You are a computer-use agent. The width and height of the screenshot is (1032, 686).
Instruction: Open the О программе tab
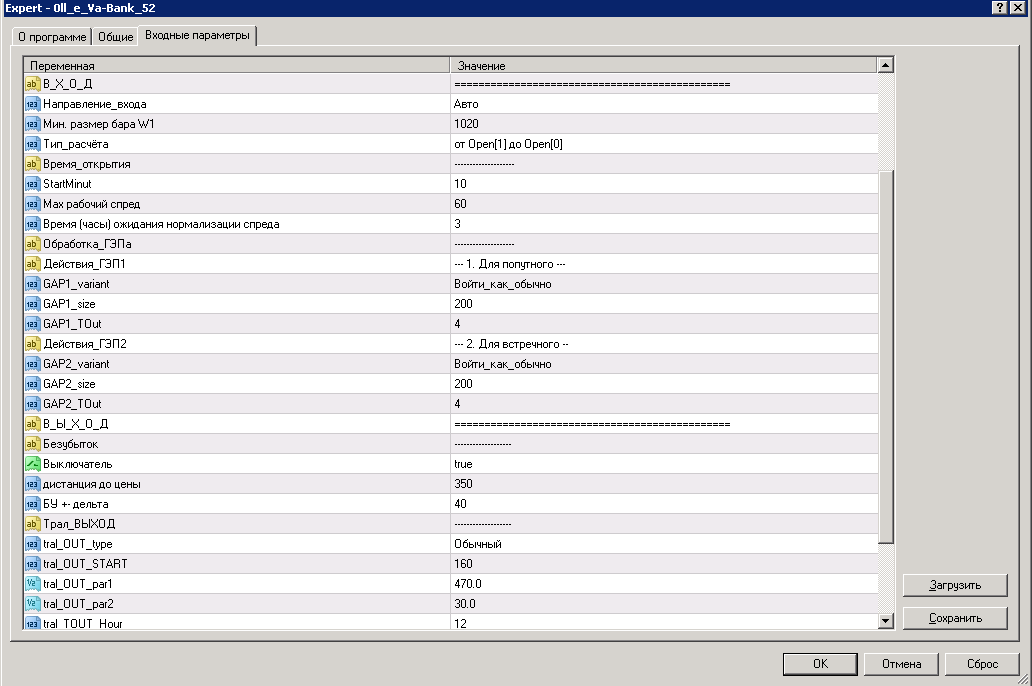pyautogui.click(x=52, y=37)
